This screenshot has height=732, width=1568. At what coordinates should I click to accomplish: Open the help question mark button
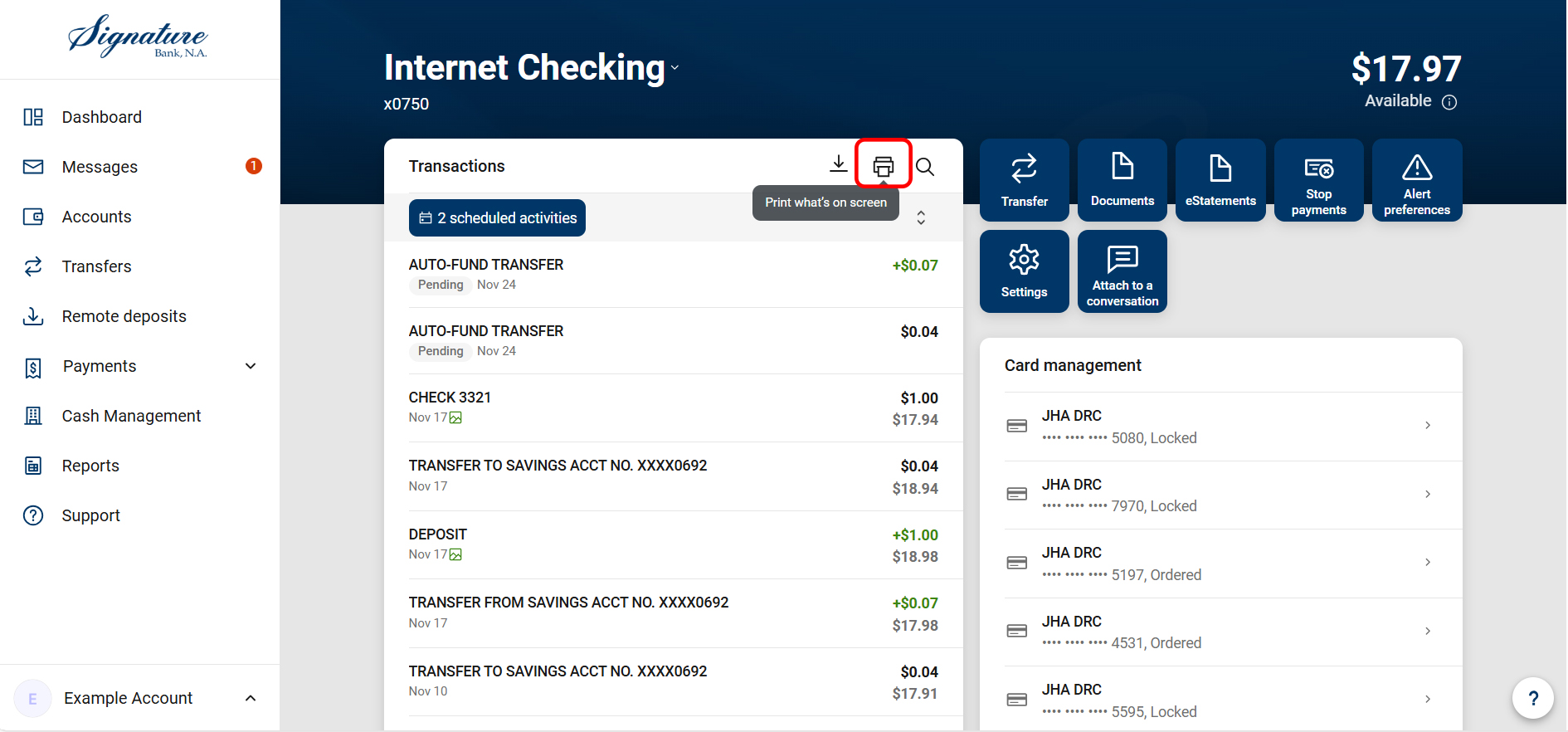tap(1532, 698)
